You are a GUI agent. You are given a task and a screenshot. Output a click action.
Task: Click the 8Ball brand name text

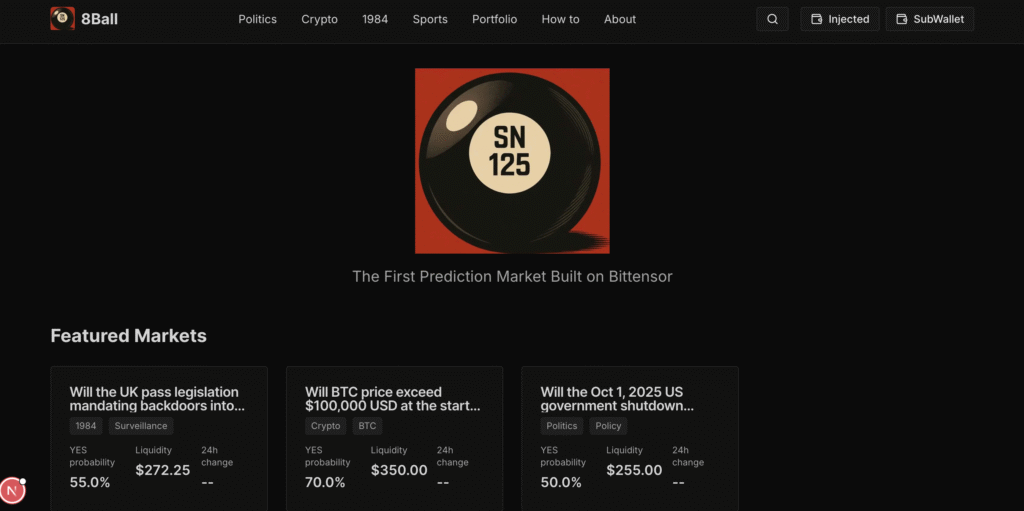[99, 19]
